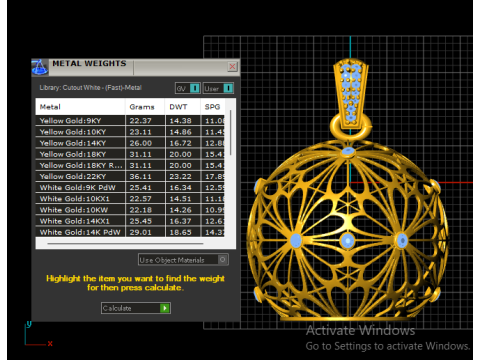Toggle the Use Object Materials option
480x360 pixels.
(183, 260)
